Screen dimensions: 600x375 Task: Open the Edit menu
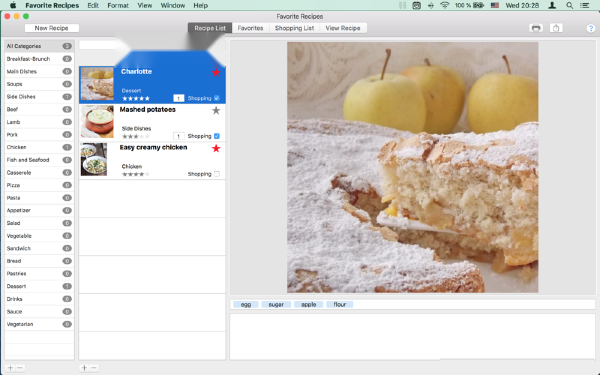coord(93,5)
